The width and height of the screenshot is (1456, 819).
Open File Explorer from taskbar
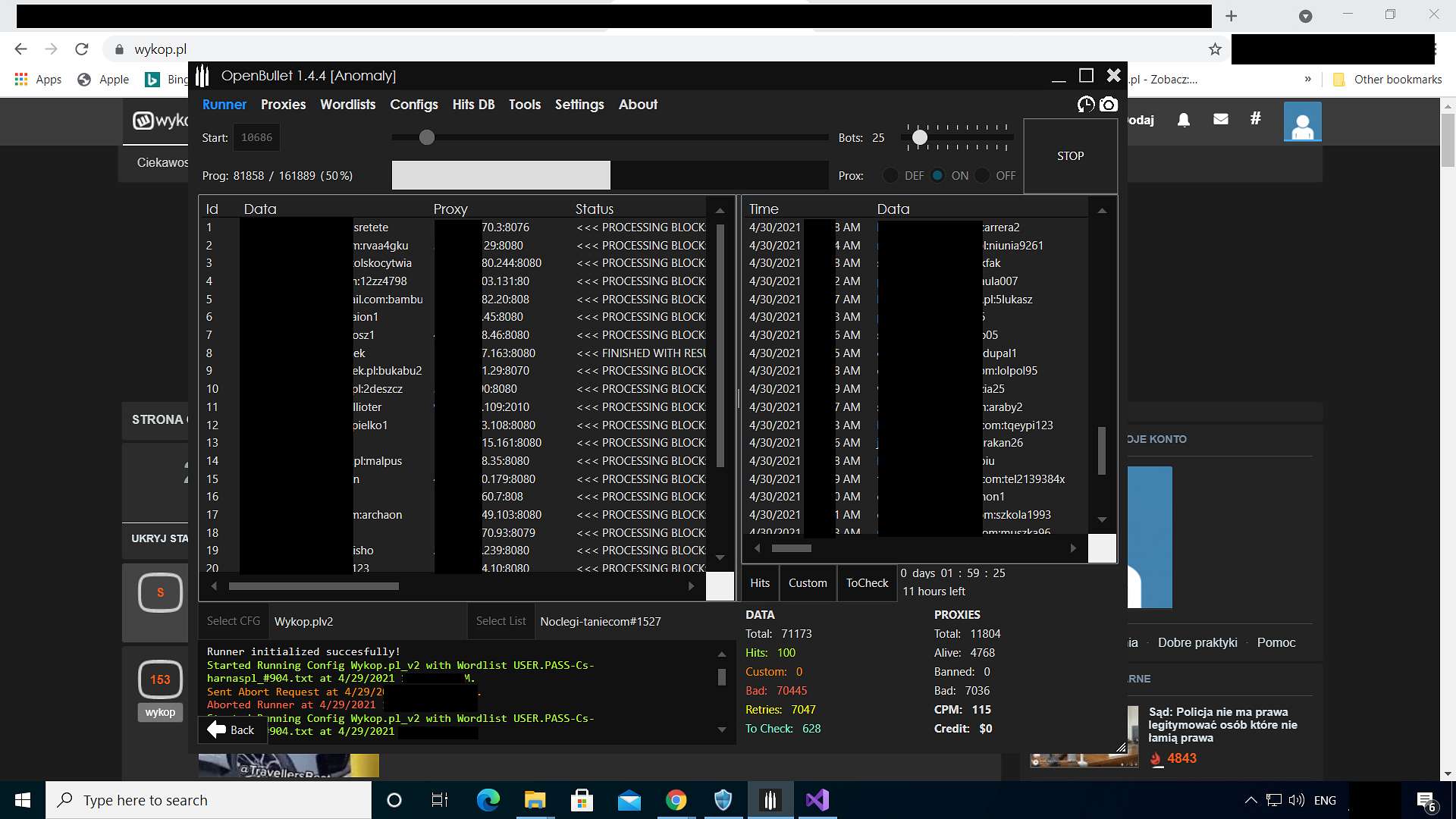[x=535, y=800]
